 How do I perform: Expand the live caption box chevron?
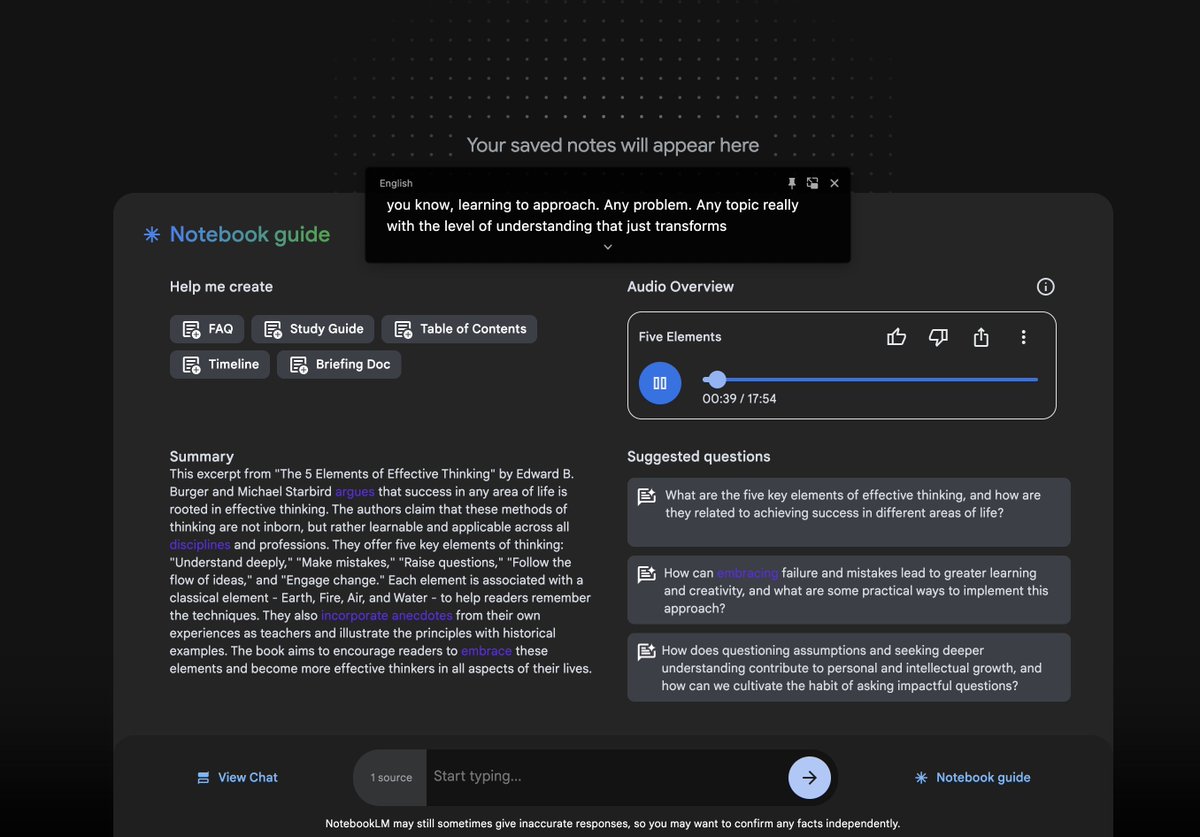[608, 247]
